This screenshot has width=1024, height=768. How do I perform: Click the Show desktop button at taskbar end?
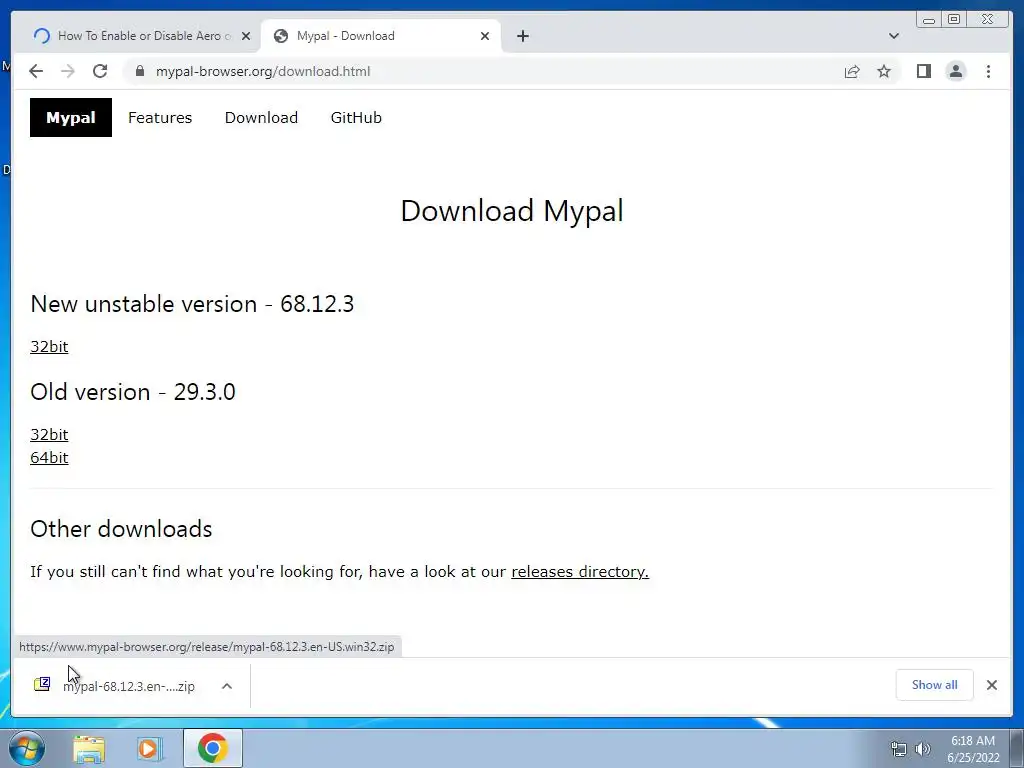[1016, 748]
